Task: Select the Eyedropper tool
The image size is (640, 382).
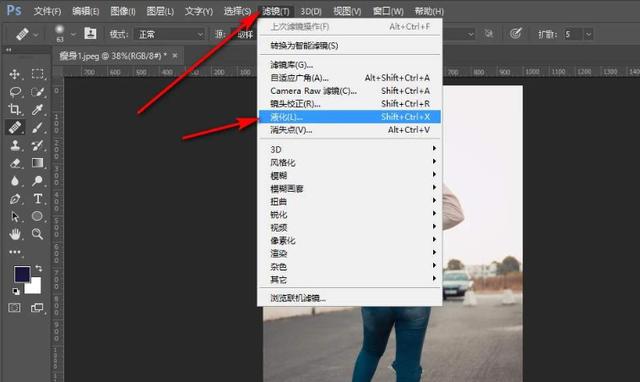Action: [x=38, y=109]
